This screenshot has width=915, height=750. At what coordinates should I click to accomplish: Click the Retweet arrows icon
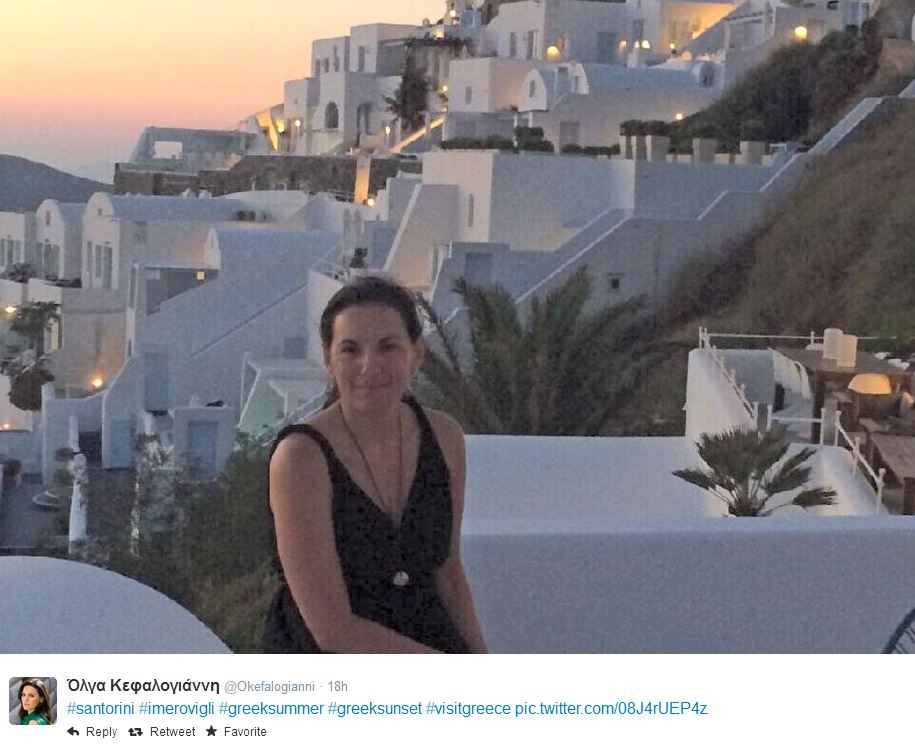point(135,731)
